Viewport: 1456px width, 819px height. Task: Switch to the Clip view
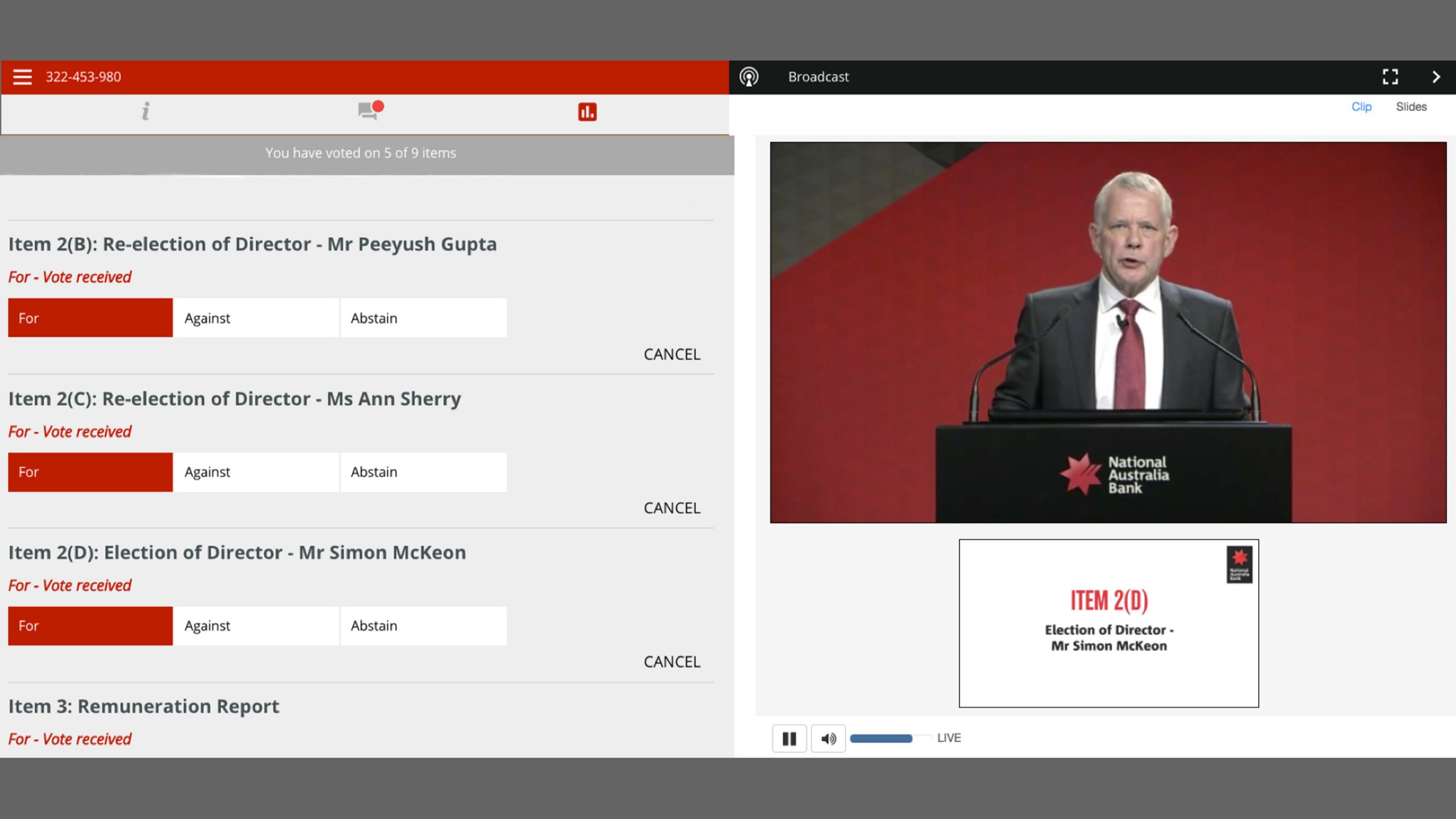[x=1362, y=107]
